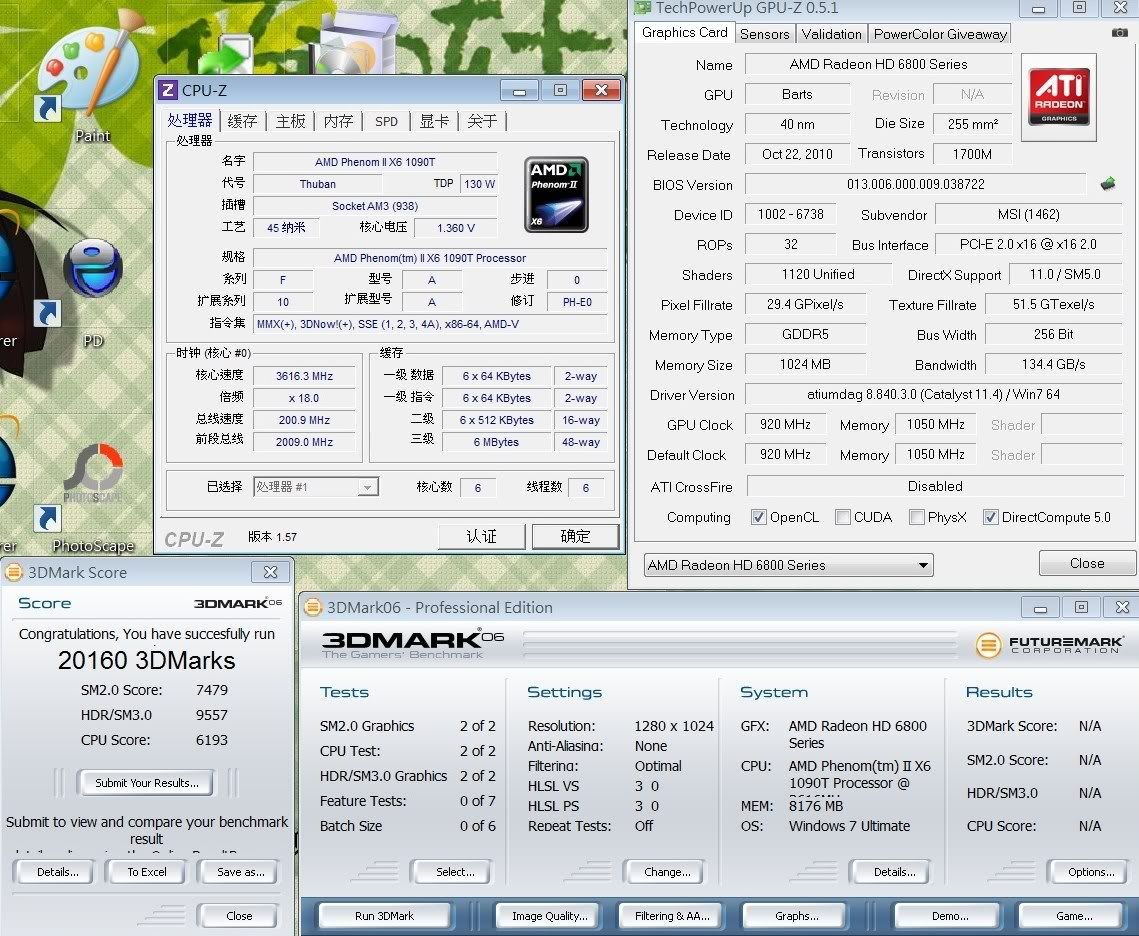The height and width of the screenshot is (936, 1139).
Task: Click the Save as... button
Action: pos(240,872)
